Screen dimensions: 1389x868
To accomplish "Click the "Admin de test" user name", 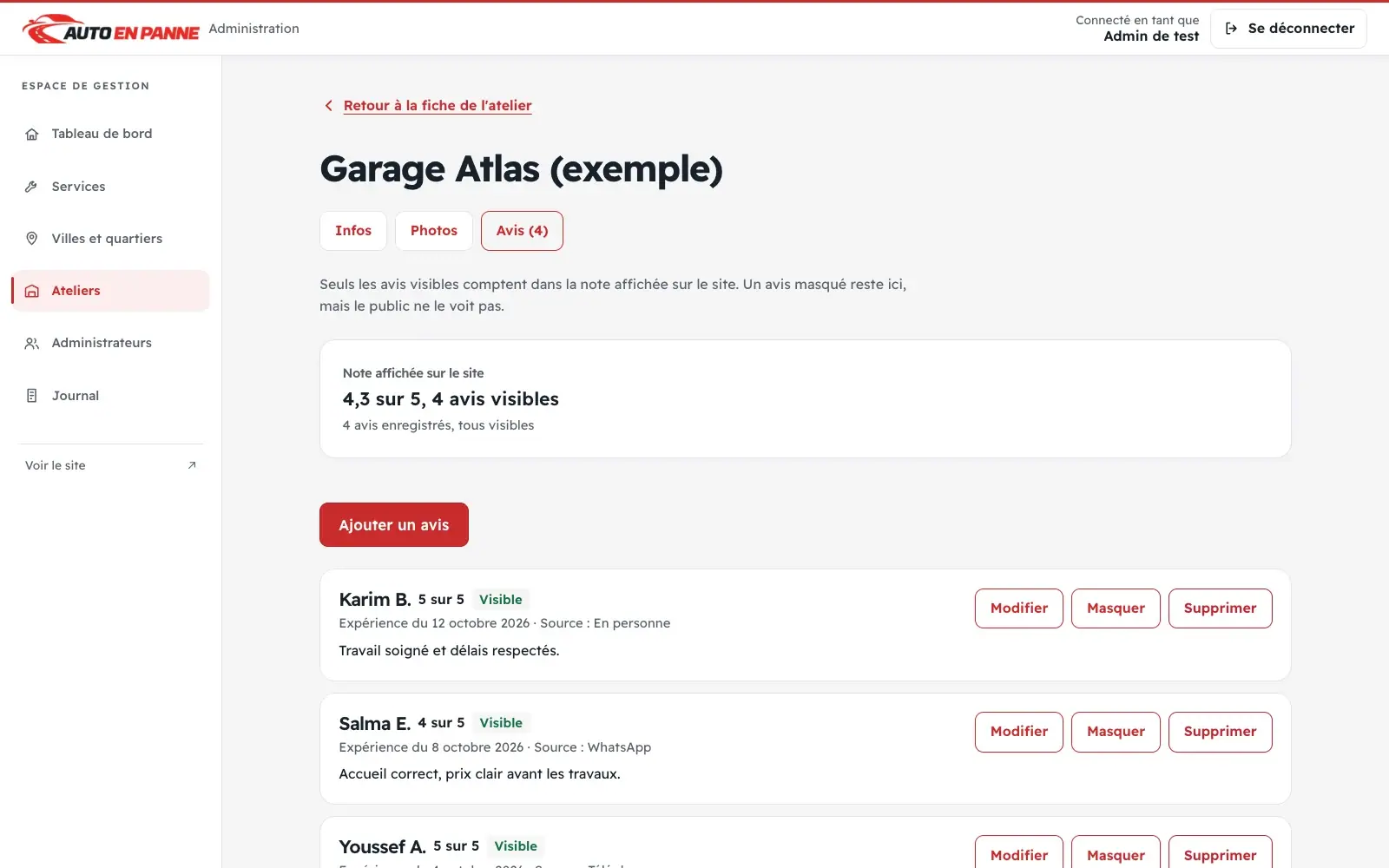I will (1151, 36).
